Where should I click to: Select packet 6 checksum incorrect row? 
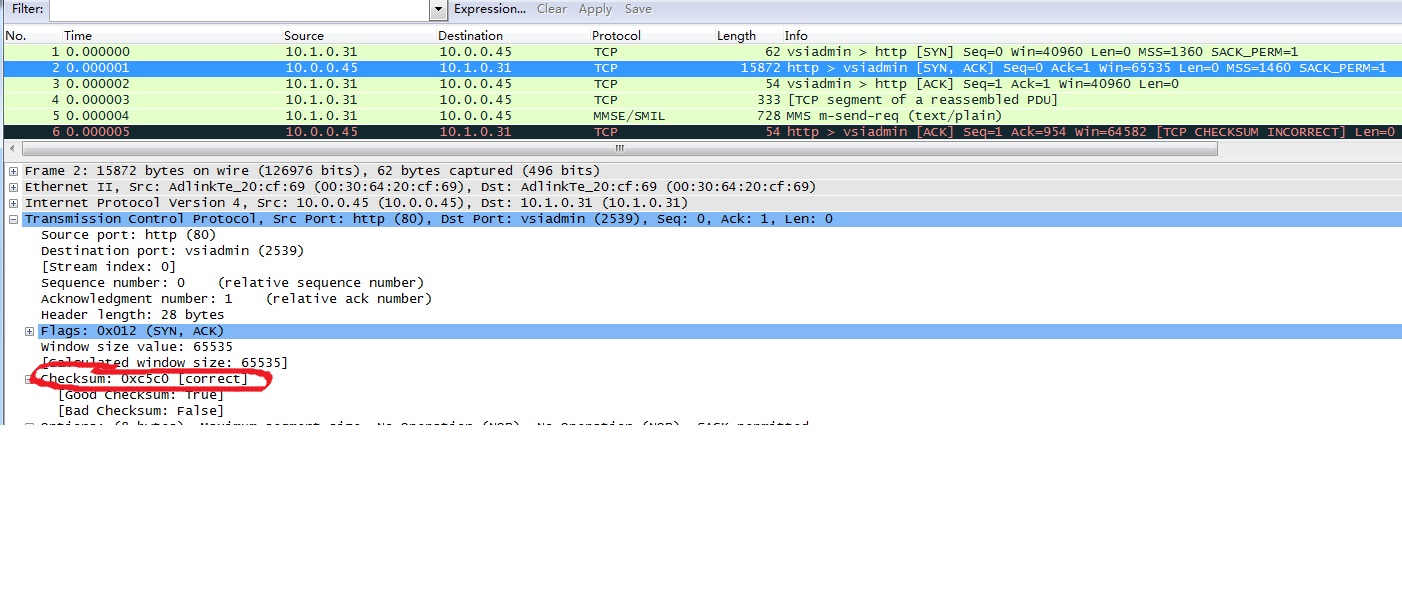[x=703, y=132]
